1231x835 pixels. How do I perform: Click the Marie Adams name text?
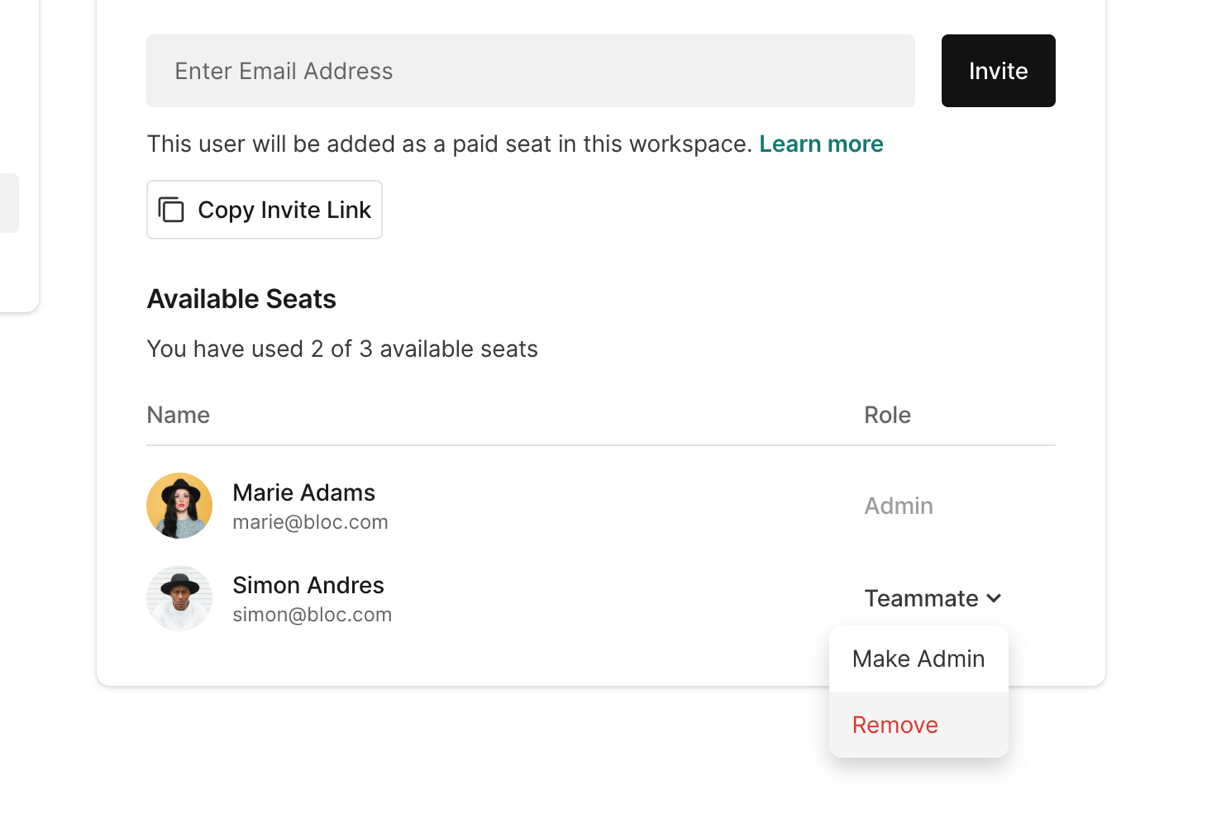click(x=304, y=492)
